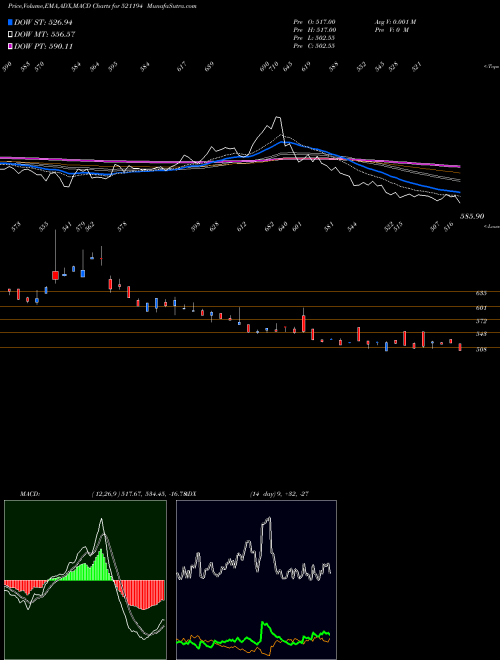Click the blue DOW ST legend swatch
Screen dimensions: 500x660
tap(11, 22)
